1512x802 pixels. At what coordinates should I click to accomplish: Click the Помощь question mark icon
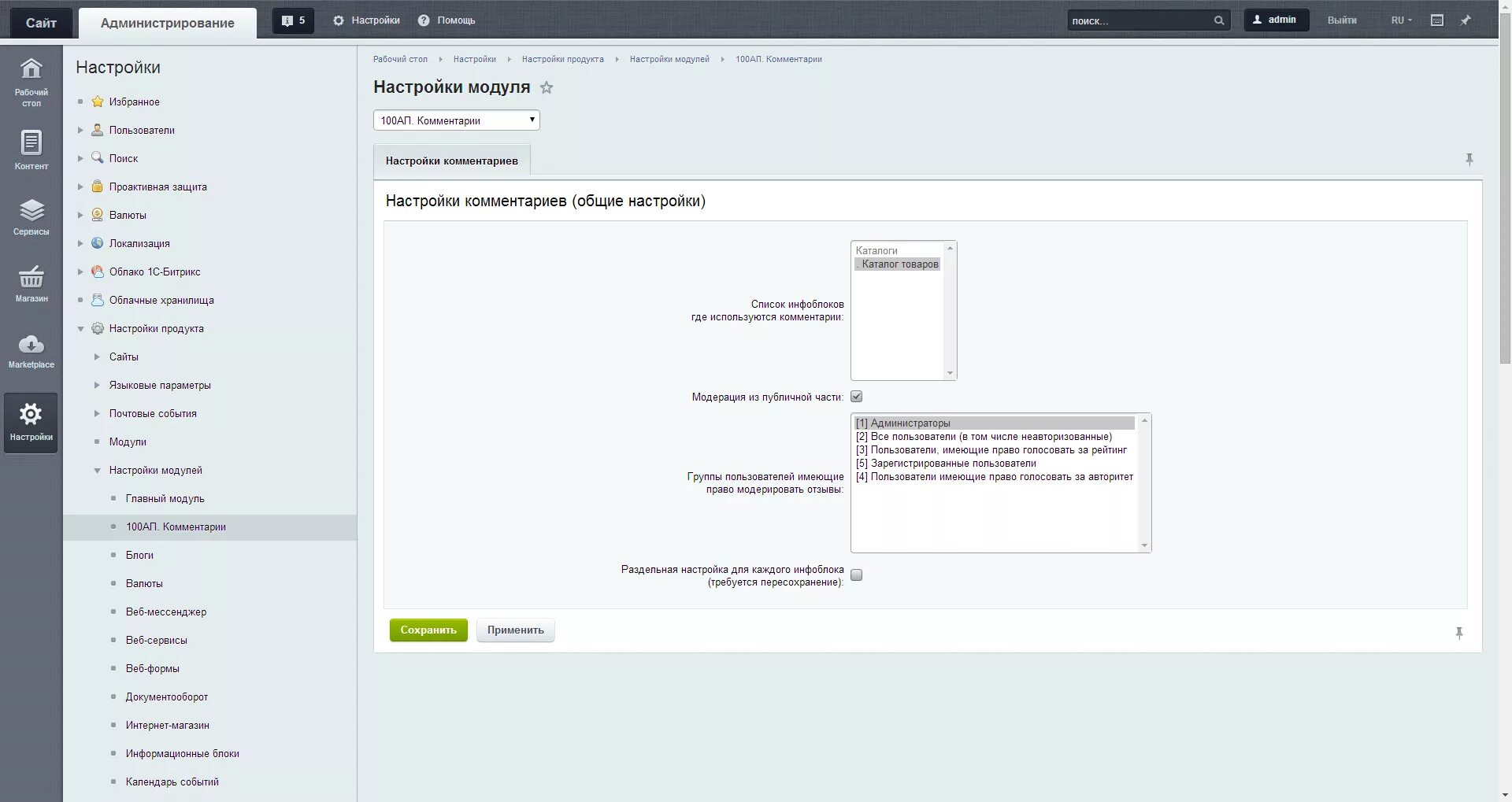click(424, 20)
